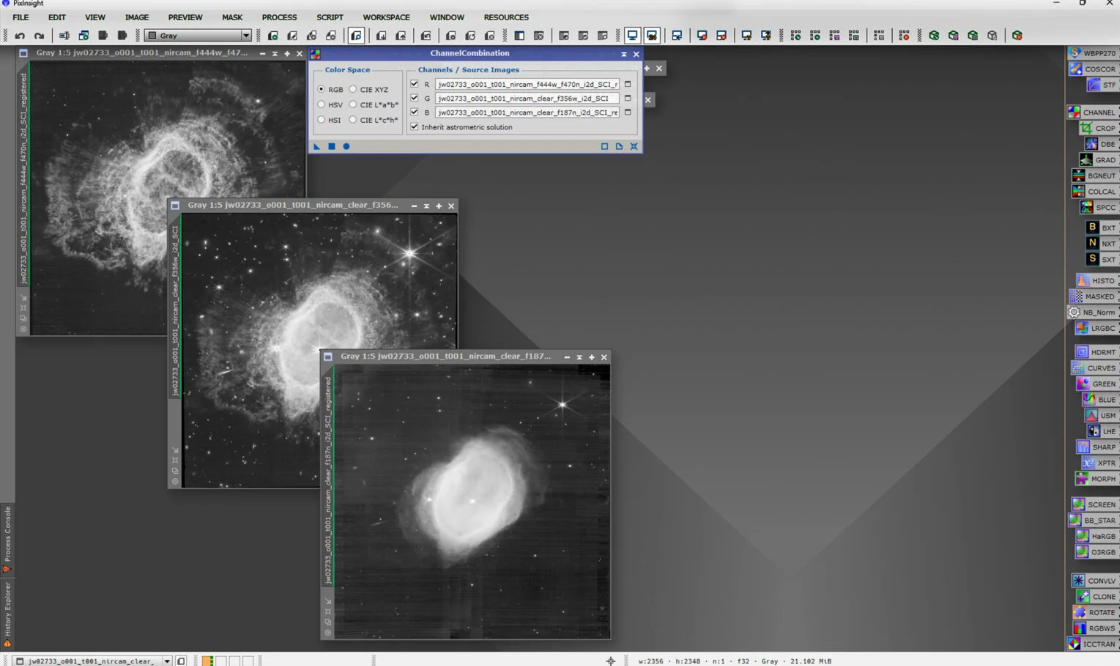Select the CIE XYZ color space
Screen dimensions: 1120x666
[x=353, y=90]
